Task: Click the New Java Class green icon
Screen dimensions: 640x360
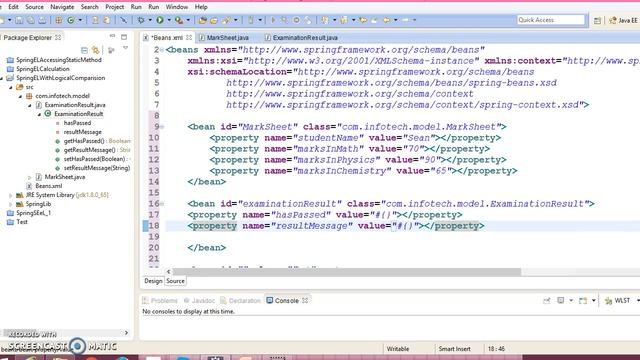Action: (71, 20)
